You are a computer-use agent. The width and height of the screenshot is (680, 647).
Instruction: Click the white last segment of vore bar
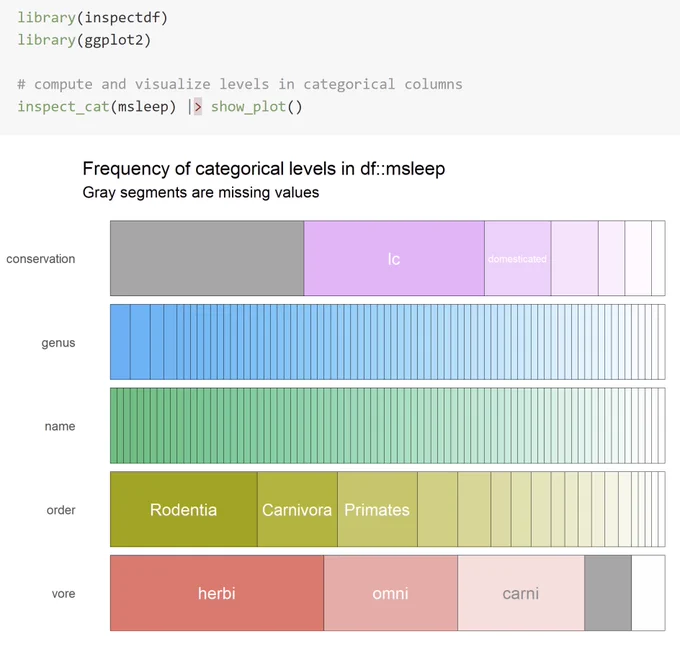coord(648,593)
